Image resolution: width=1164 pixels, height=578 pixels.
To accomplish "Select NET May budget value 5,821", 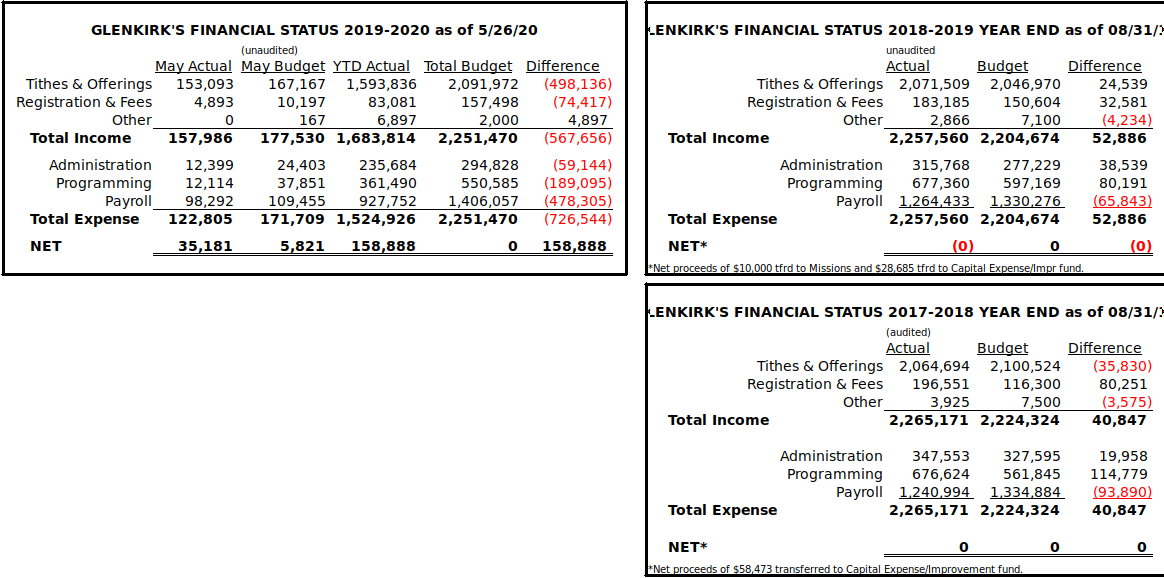I will tap(302, 246).
